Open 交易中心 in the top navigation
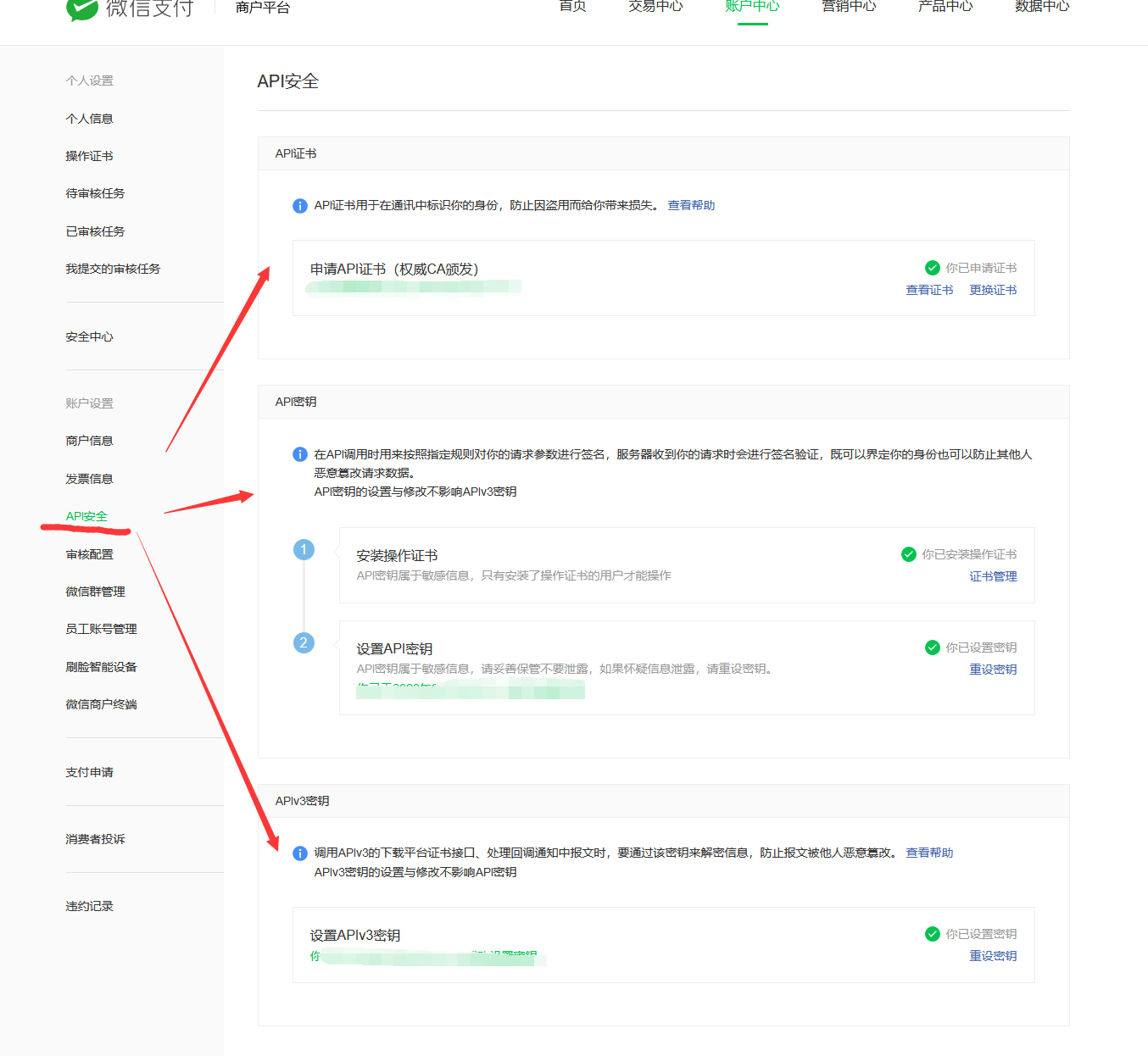The width and height of the screenshot is (1148, 1056). [x=655, y=7]
